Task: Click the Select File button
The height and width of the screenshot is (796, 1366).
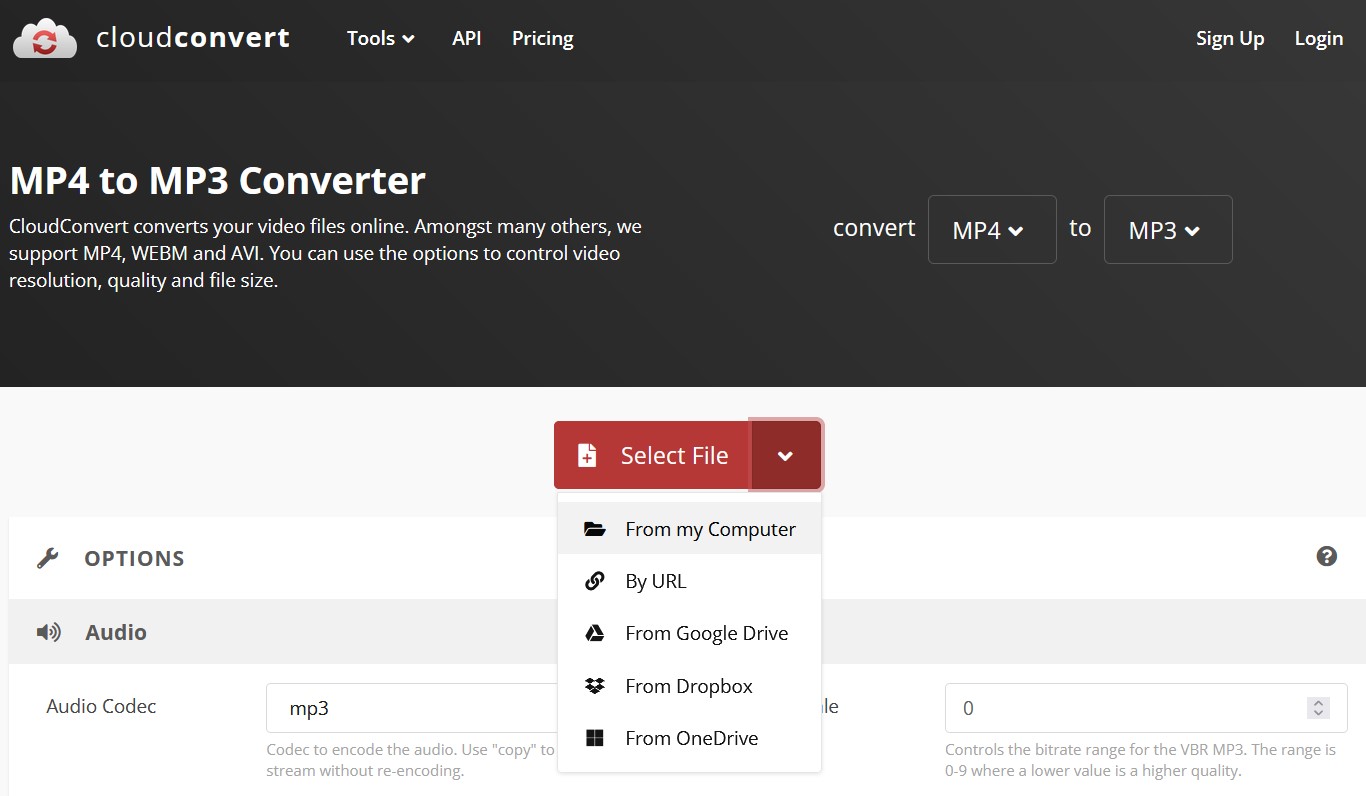Action: coord(652,455)
